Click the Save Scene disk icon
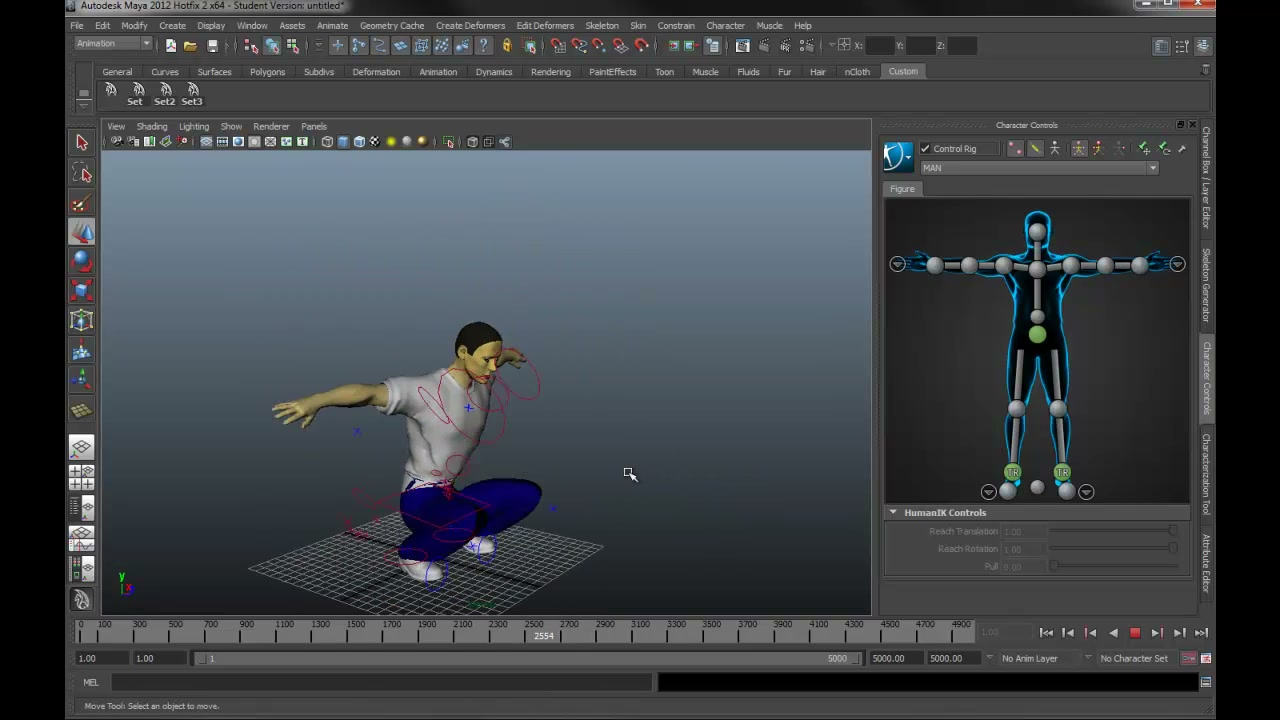 212,46
